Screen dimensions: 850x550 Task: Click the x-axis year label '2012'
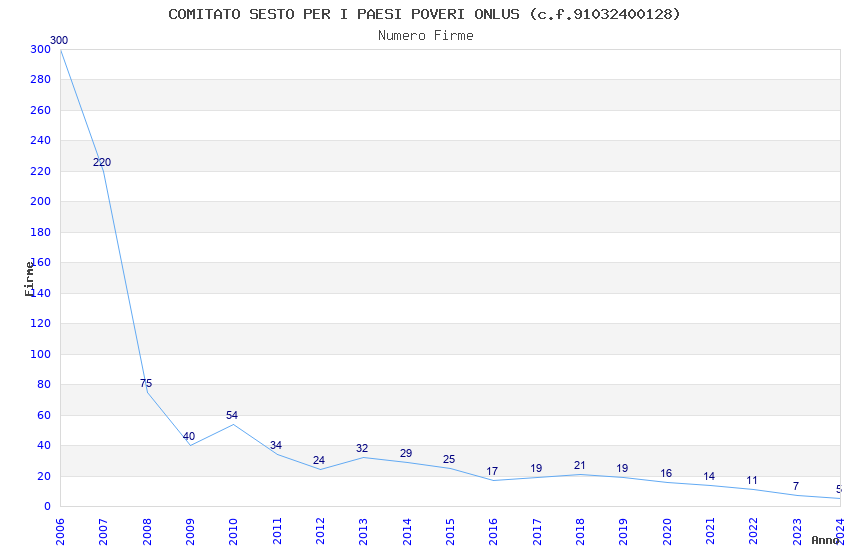pyautogui.click(x=320, y=531)
